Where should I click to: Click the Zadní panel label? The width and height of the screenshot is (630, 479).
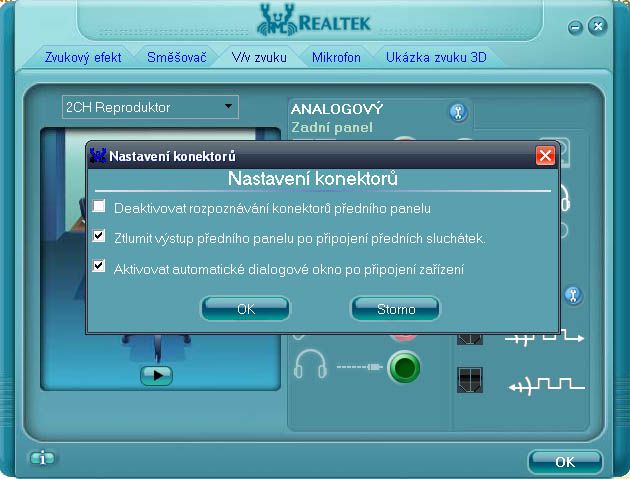coord(332,127)
